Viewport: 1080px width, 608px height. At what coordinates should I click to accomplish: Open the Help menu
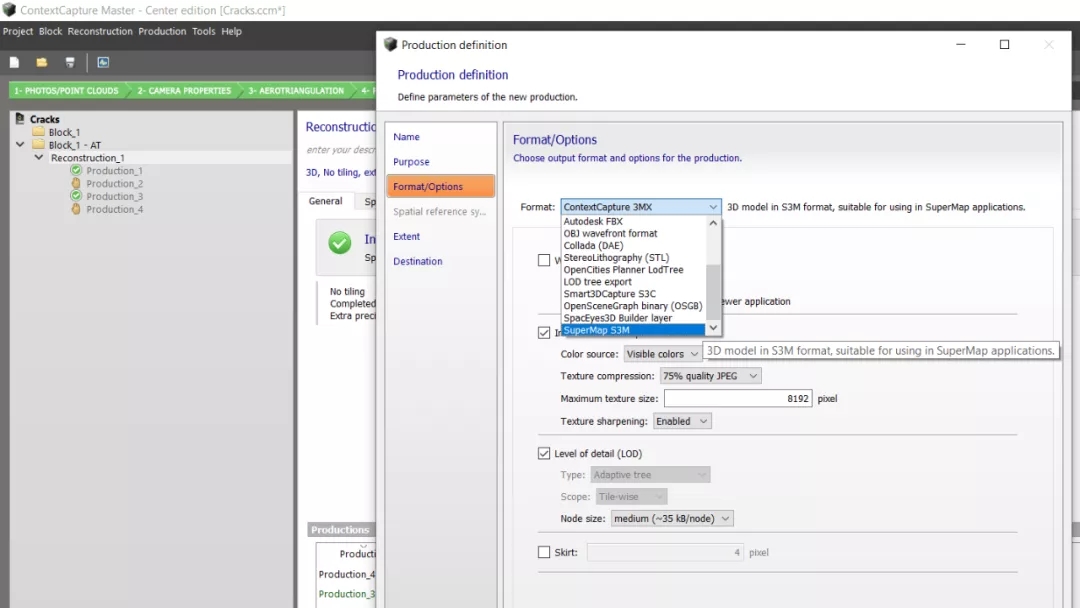point(231,31)
